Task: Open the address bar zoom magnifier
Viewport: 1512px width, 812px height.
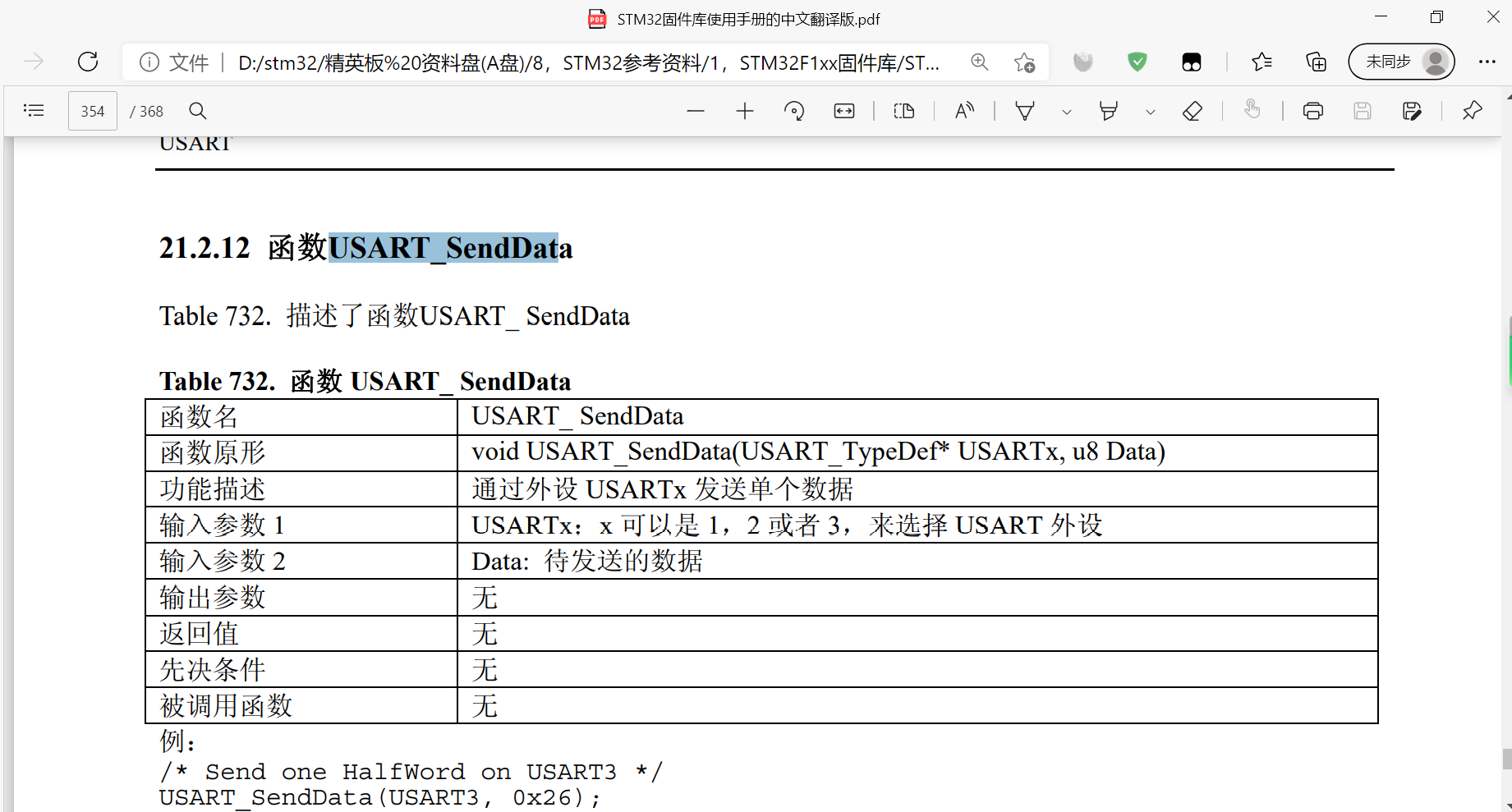Action: click(979, 62)
